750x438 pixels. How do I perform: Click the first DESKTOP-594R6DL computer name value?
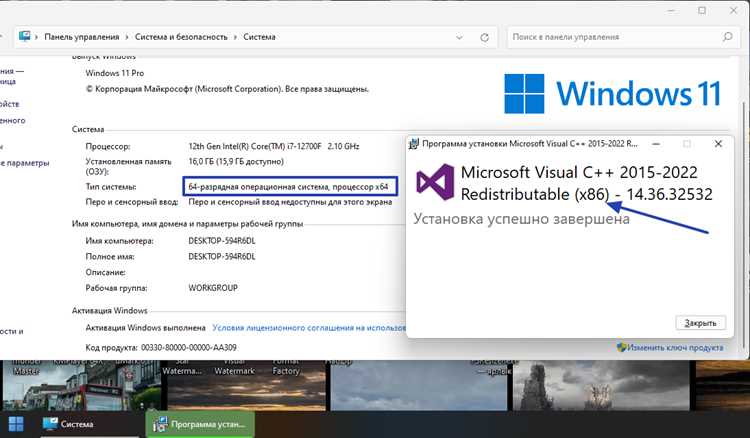tap(222, 241)
